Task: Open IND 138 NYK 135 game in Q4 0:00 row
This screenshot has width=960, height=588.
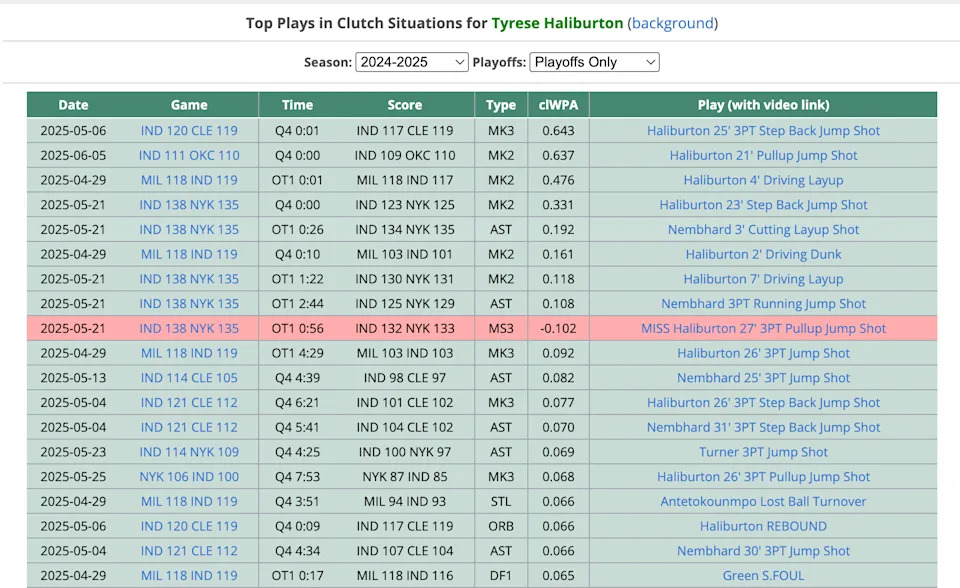Action: click(x=189, y=205)
